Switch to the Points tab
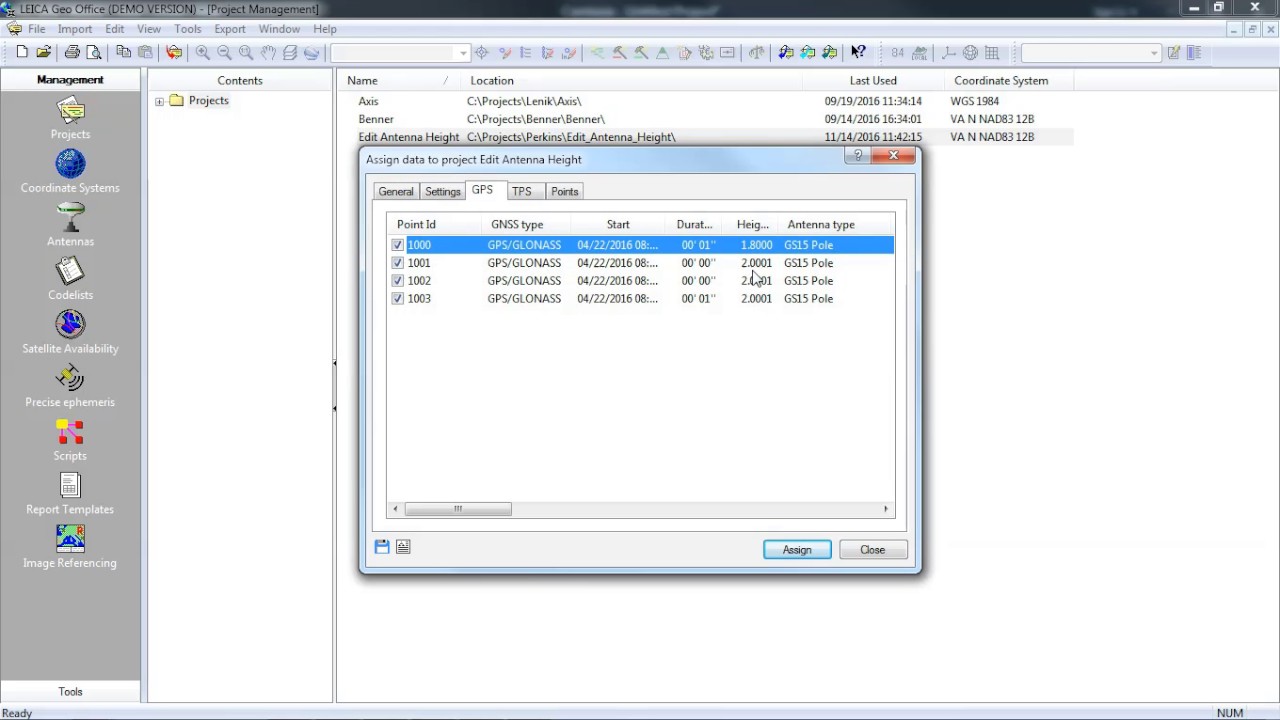This screenshot has width=1280, height=720. 565,191
